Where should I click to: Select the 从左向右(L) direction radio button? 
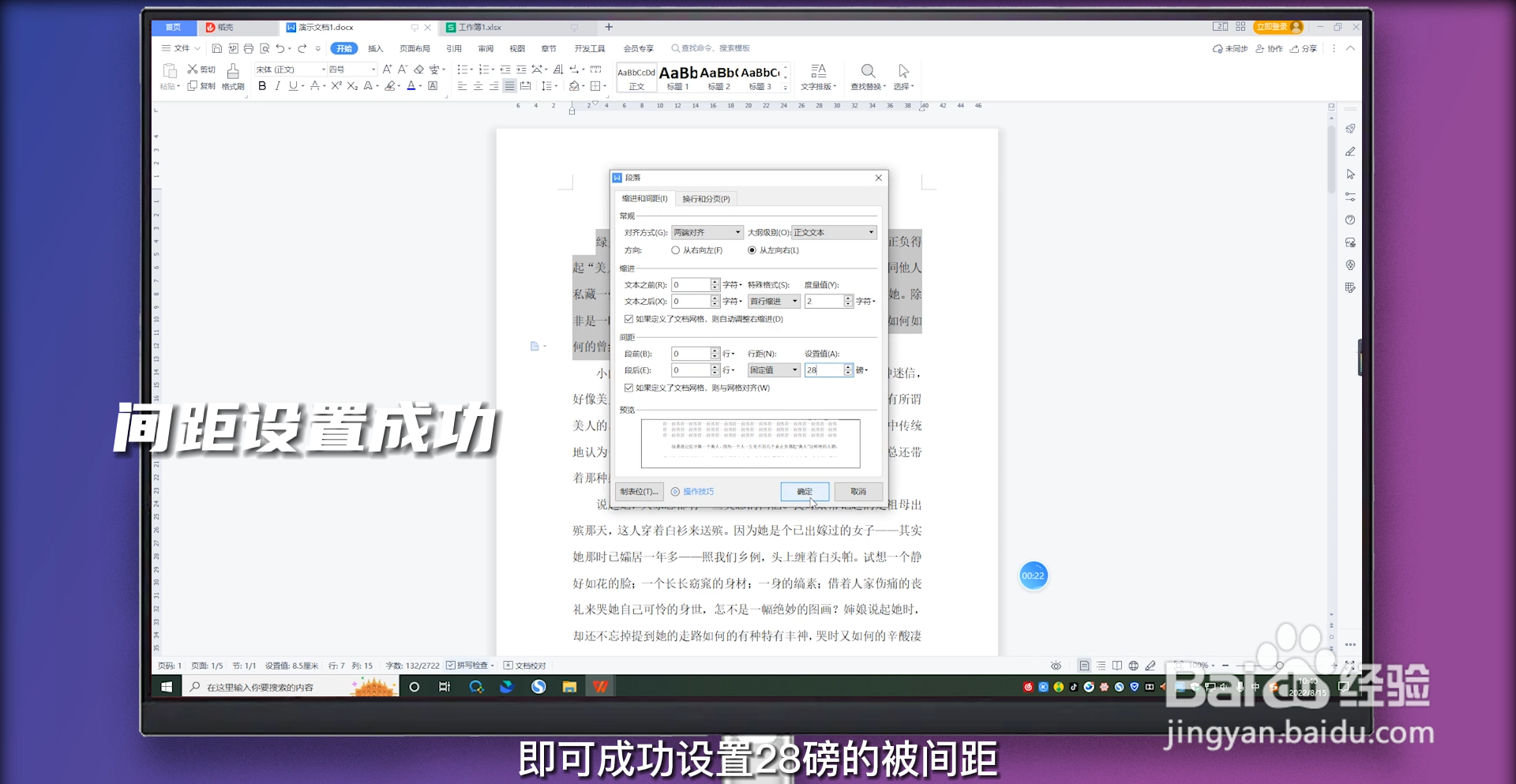tap(752, 250)
